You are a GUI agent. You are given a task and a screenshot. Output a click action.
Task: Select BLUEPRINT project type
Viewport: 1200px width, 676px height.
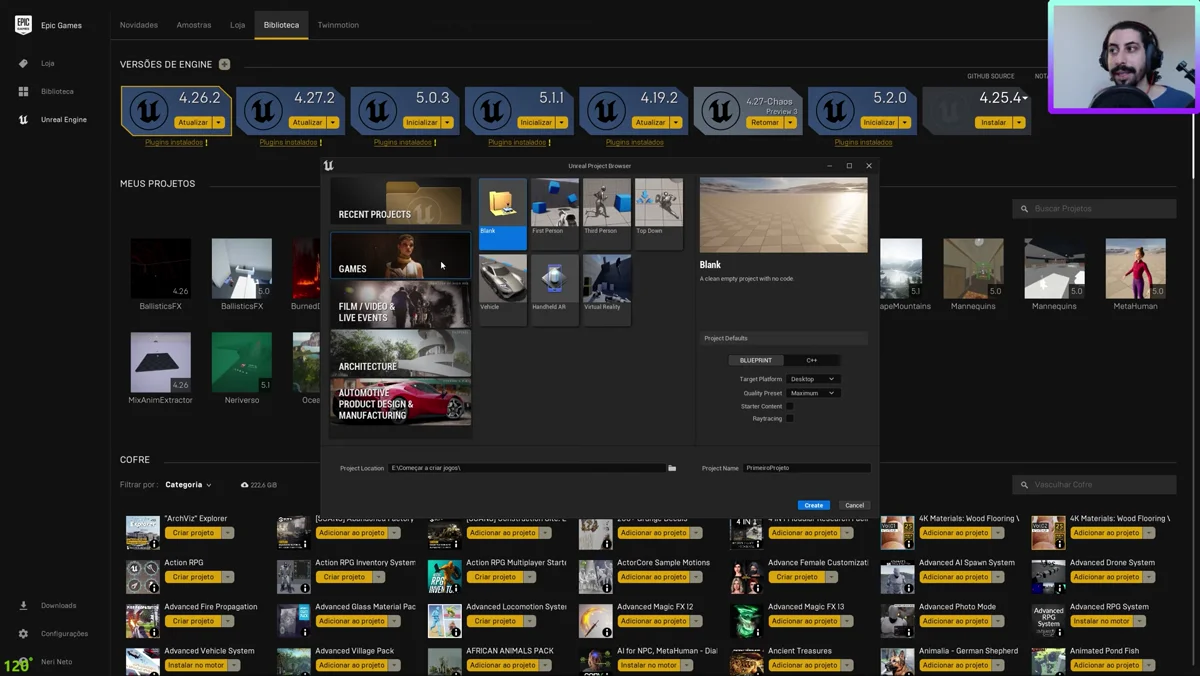pyautogui.click(x=756, y=360)
